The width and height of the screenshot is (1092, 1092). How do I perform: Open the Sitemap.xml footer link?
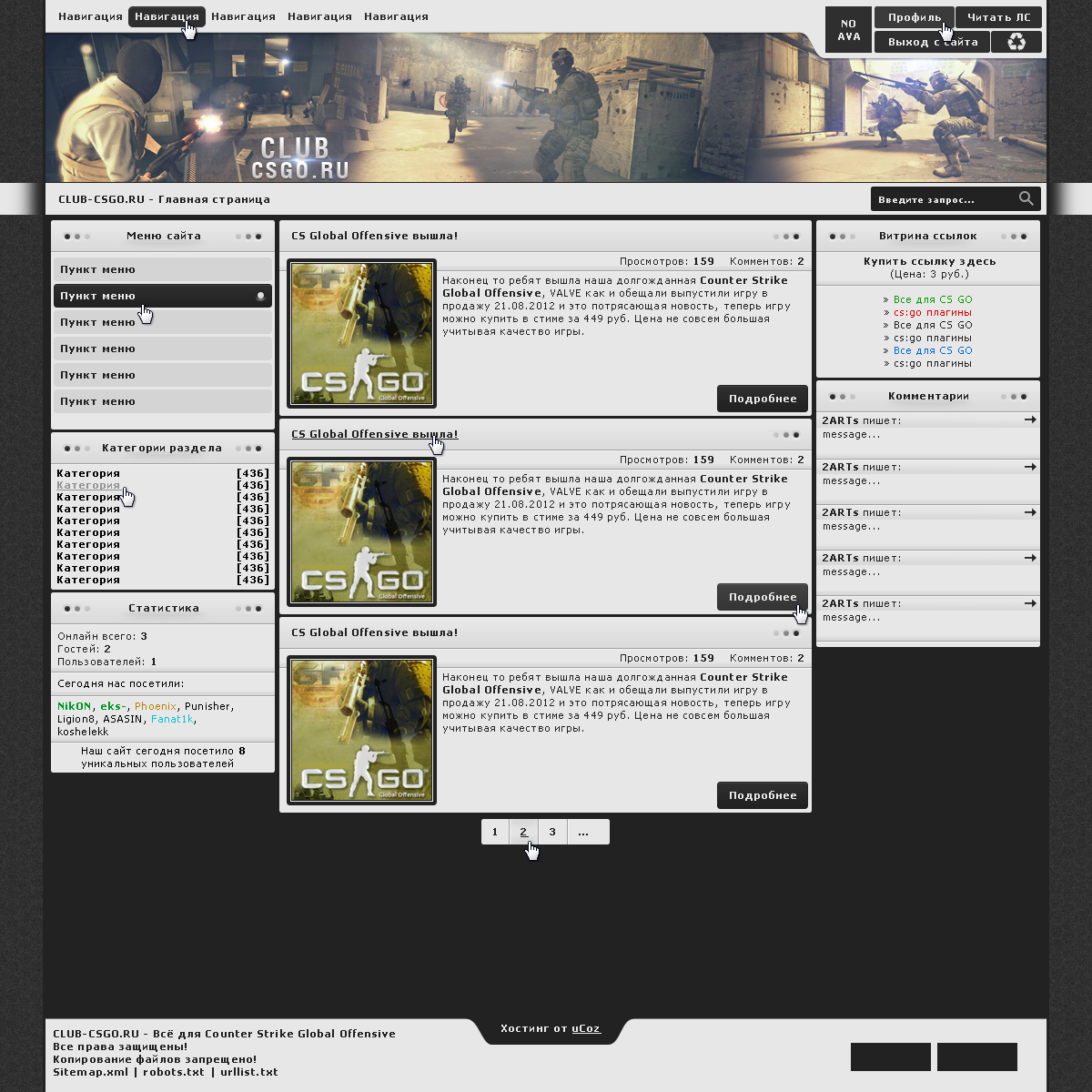click(x=91, y=1072)
